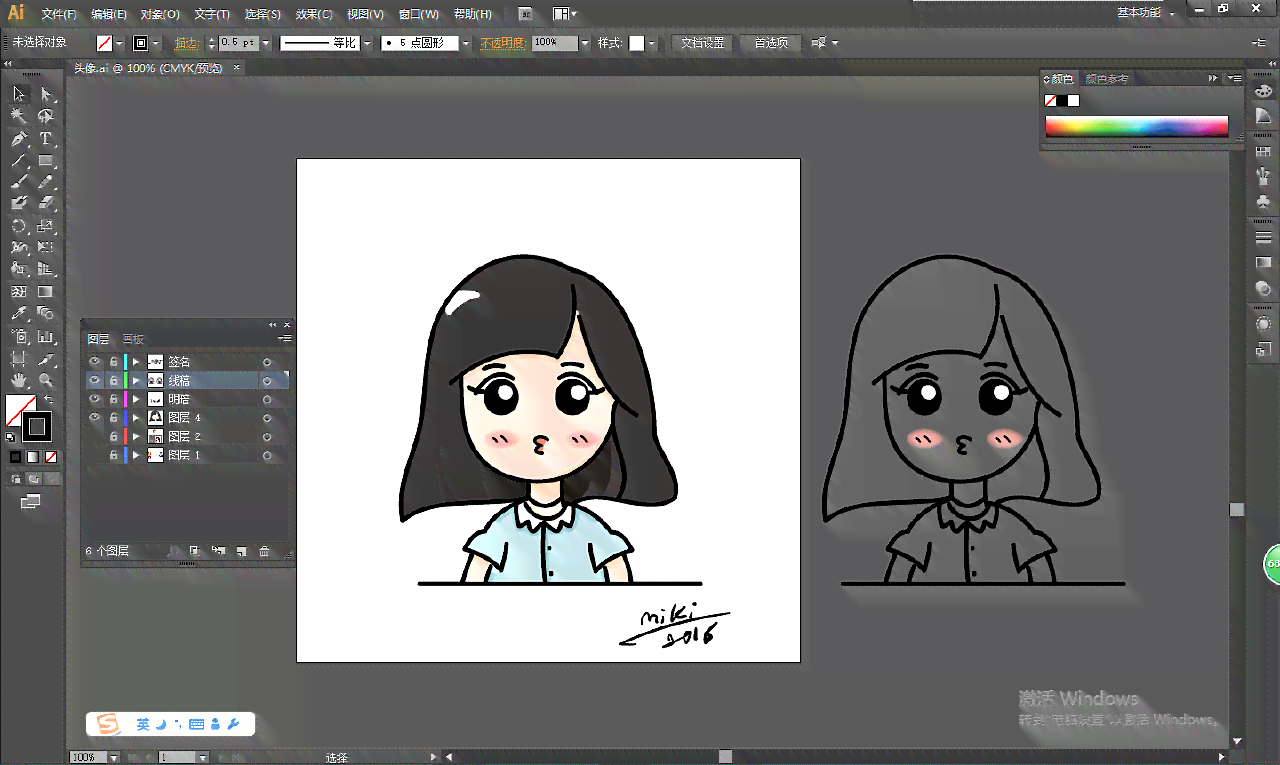Select the Selection tool (black arrow)
Image resolution: width=1280 pixels, height=765 pixels.
tap(19, 94)
